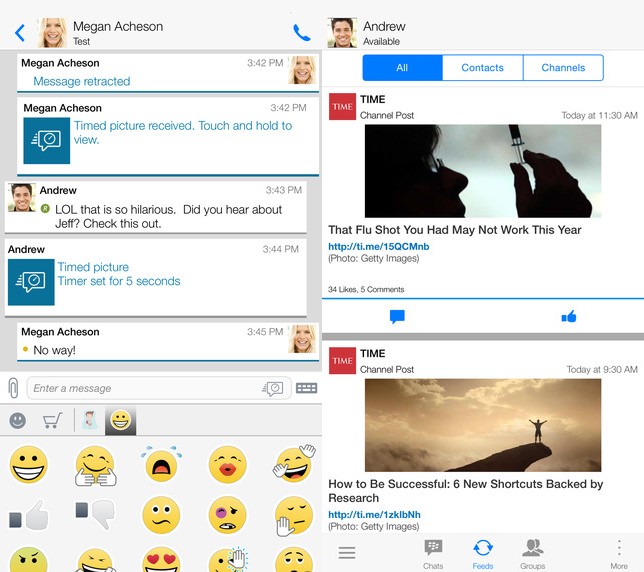Select the character sticker pack tab
This screenshot has height=572, width=644.
[x=89, y=420]
